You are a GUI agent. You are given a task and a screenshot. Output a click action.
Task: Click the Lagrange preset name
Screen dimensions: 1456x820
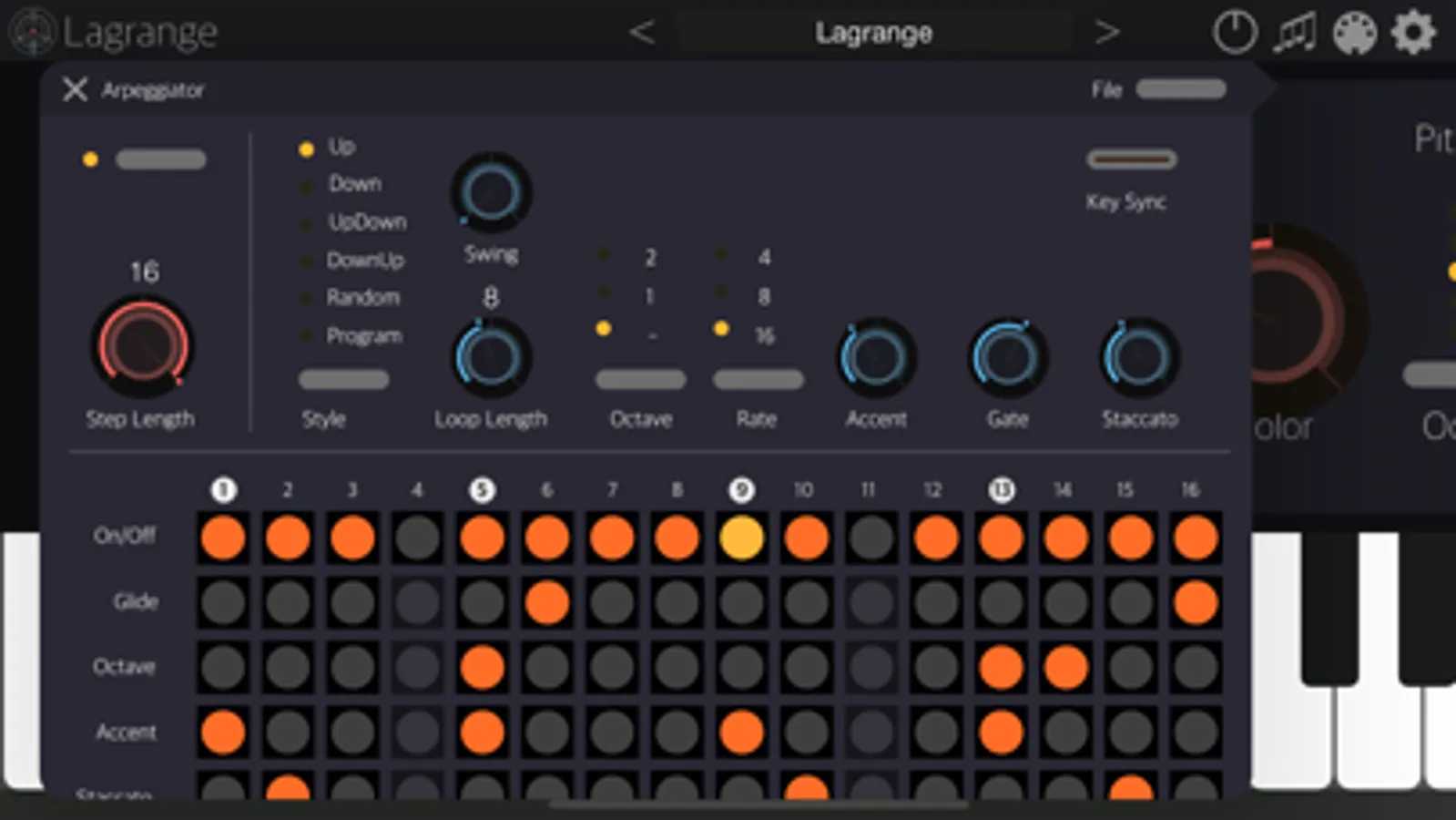point(873,34)
